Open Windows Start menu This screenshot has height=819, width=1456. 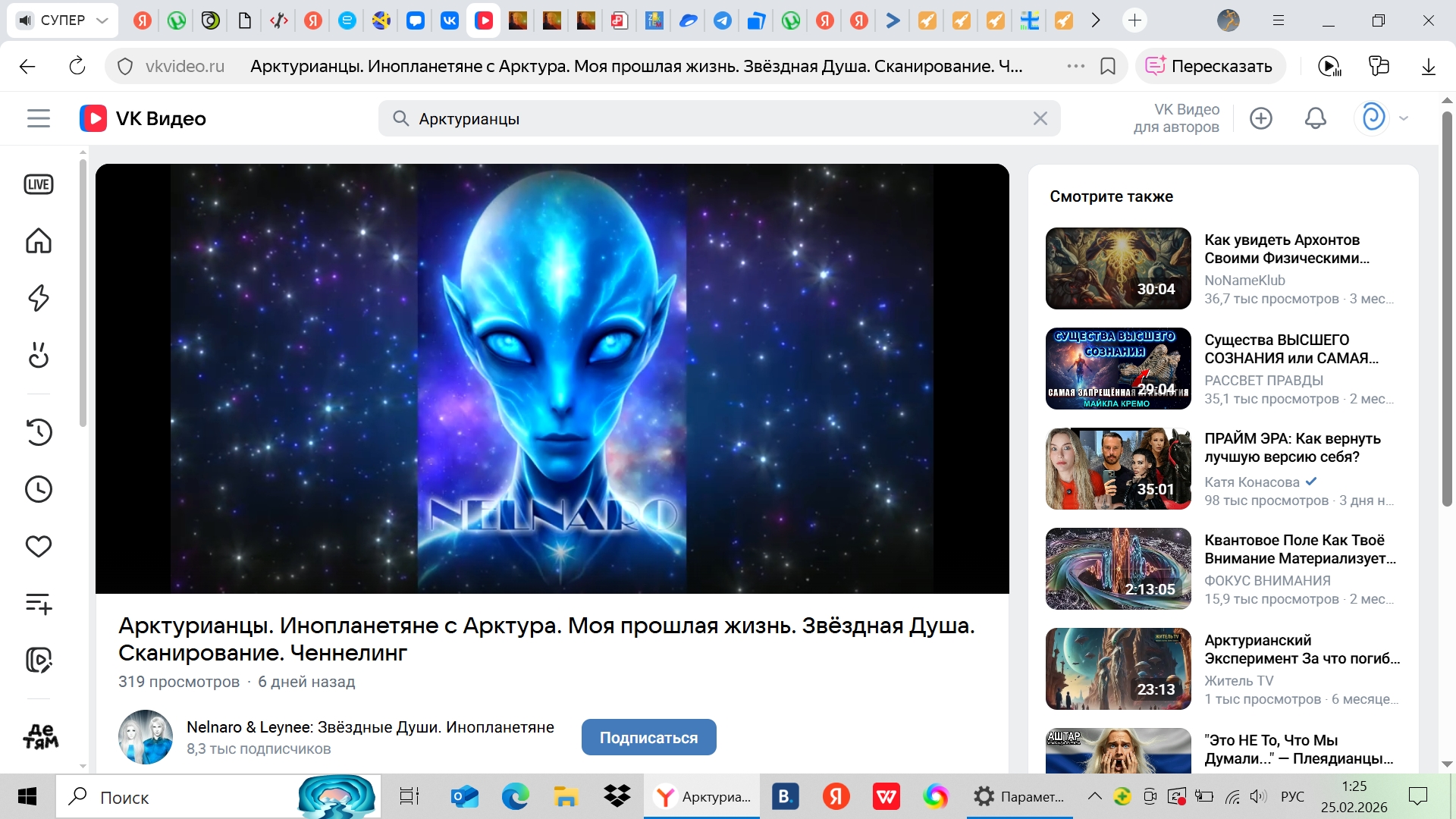27,796
